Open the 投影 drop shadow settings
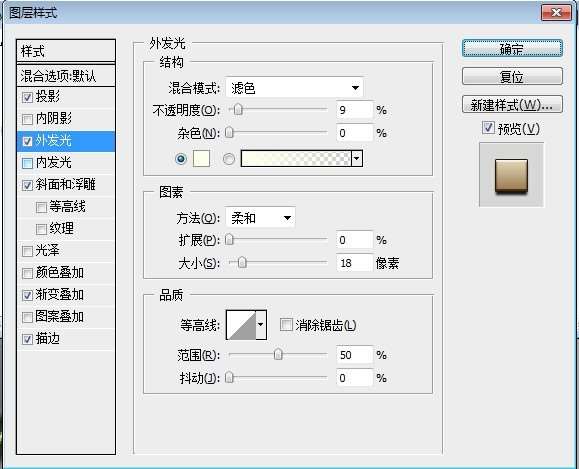 coord(48,97)
